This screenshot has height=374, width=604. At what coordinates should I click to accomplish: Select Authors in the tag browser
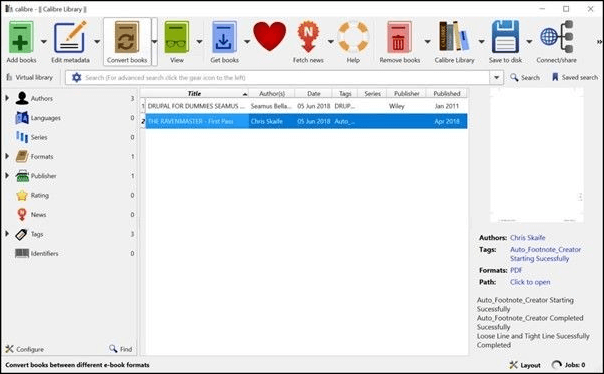42,98
